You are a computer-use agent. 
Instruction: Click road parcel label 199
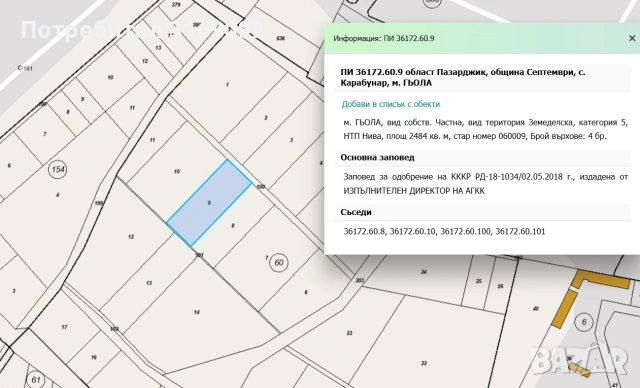pyautogui.click(x=98, y=203)
